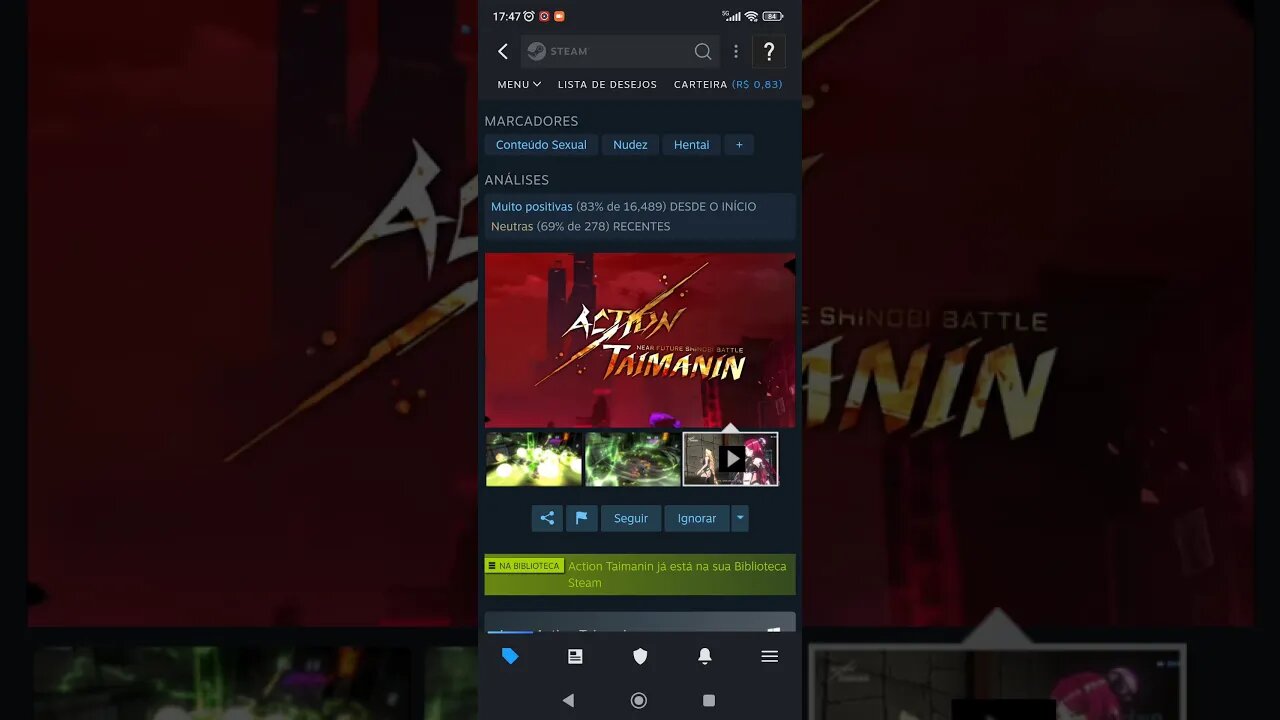The height and width of the screenshot is (720, 1280).
Task: Expand the MENU dropdown
Action: point(519,84)
